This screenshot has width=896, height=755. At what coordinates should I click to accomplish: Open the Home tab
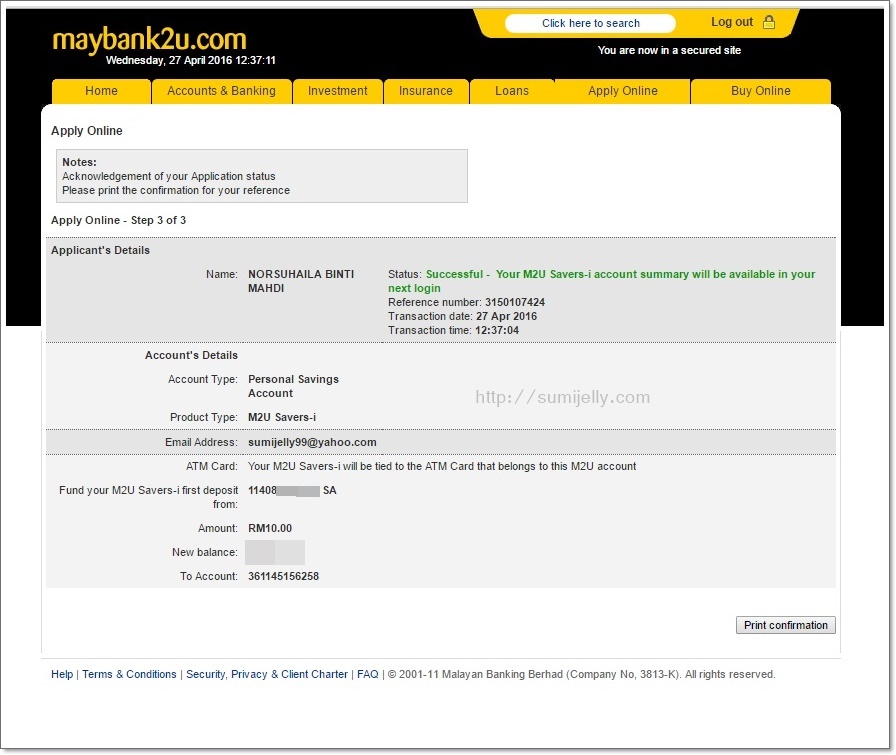[x=101, y=91]
